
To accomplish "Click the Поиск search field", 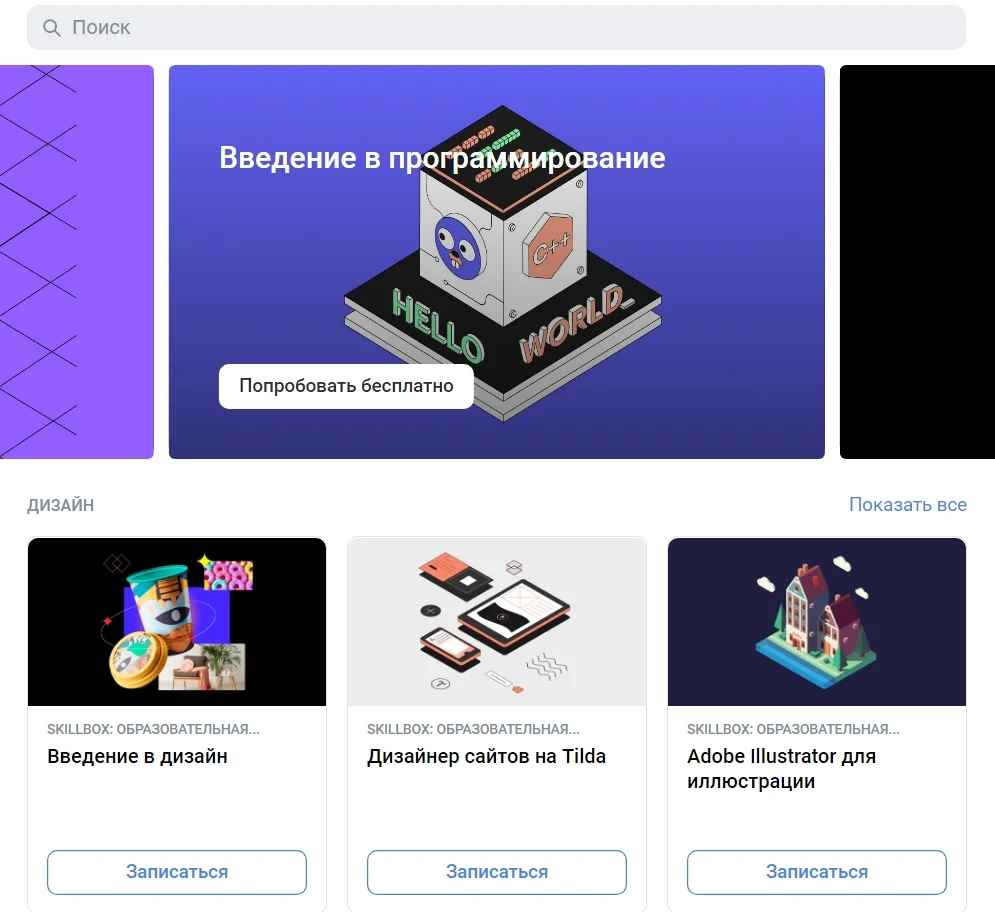I will pyautogui.click(x=496, y=27).
